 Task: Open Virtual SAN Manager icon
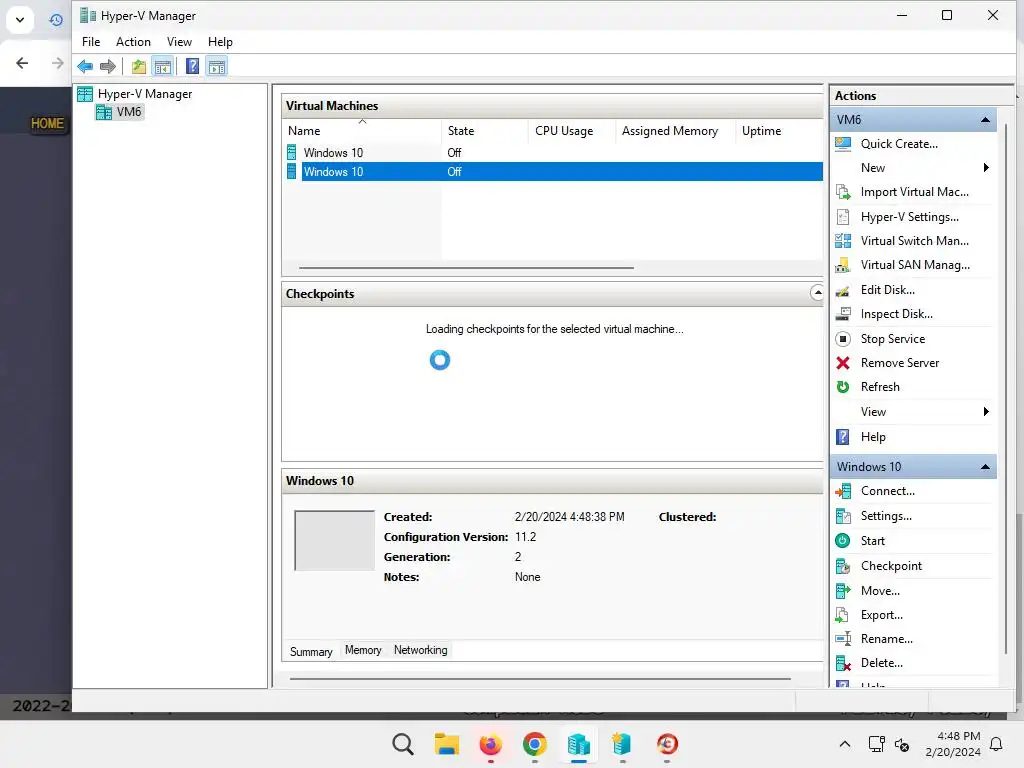click(843, 265)
